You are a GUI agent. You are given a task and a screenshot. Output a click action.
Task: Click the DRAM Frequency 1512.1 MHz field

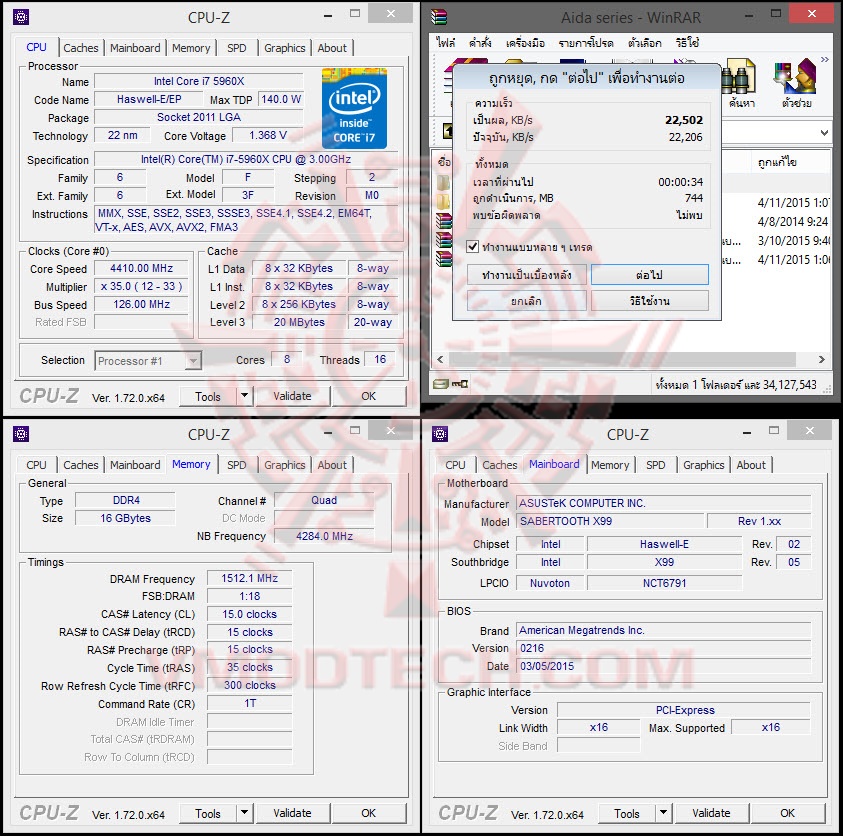249,578
